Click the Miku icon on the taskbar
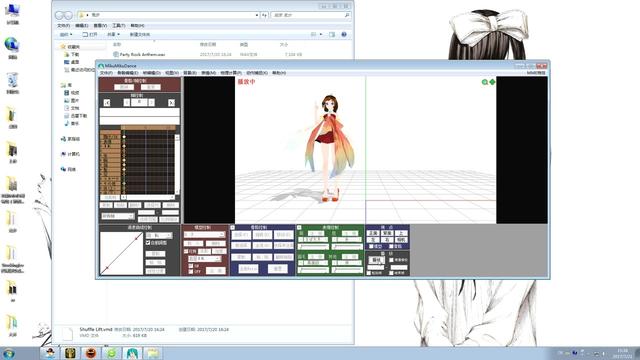The width and height of the screenshot is (640, 360). pyautogui.click(x=132, y=353)
